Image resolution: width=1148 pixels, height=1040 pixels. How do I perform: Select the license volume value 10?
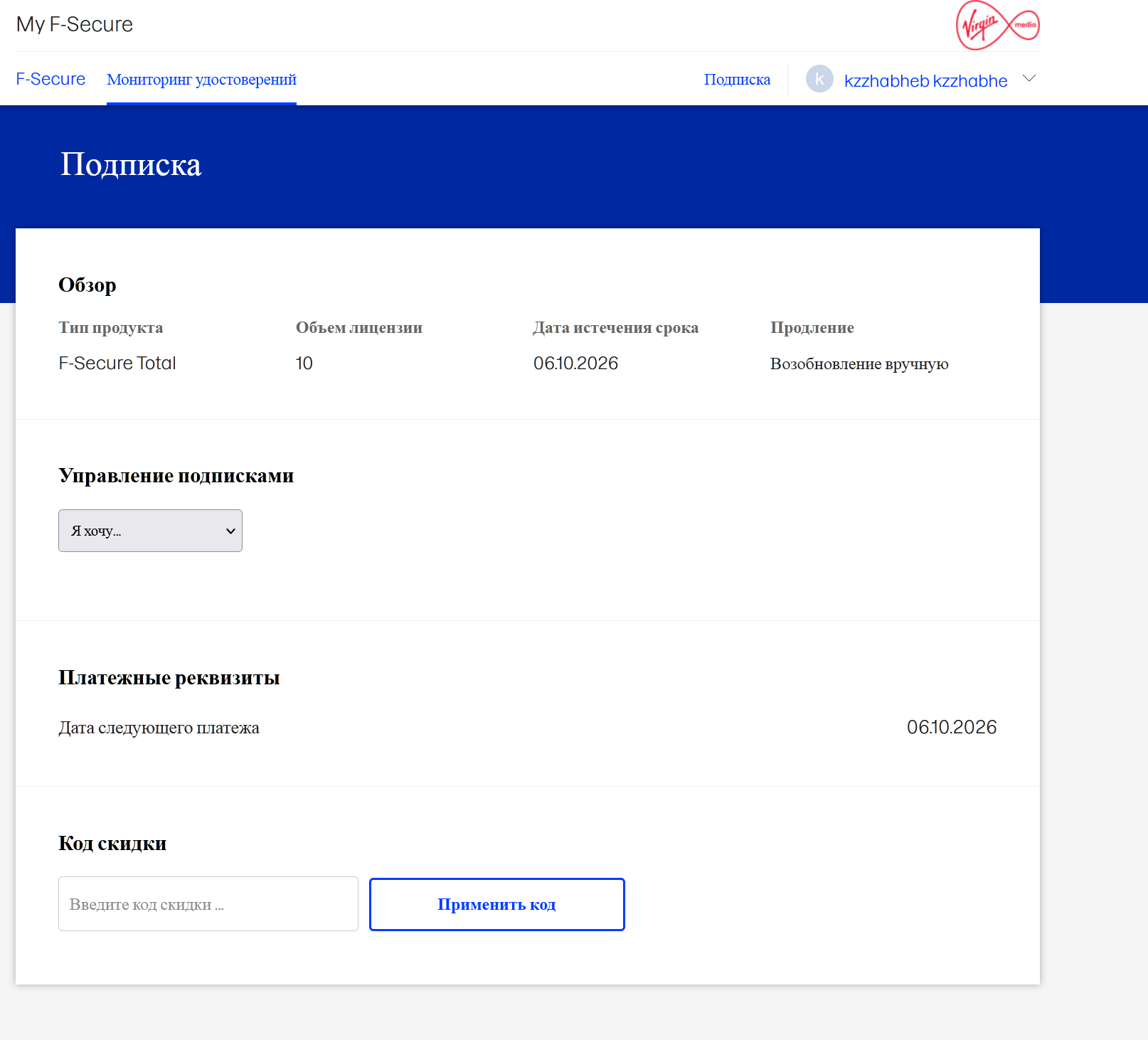pyautogui.click(x=304, y=364)
